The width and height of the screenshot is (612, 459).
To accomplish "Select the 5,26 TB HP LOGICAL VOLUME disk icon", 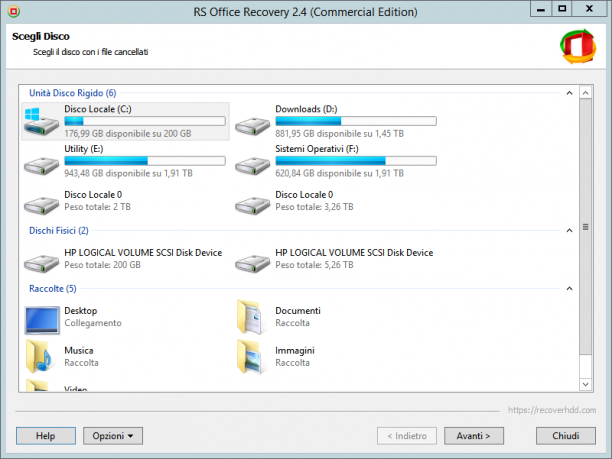I will pos(253,263).
